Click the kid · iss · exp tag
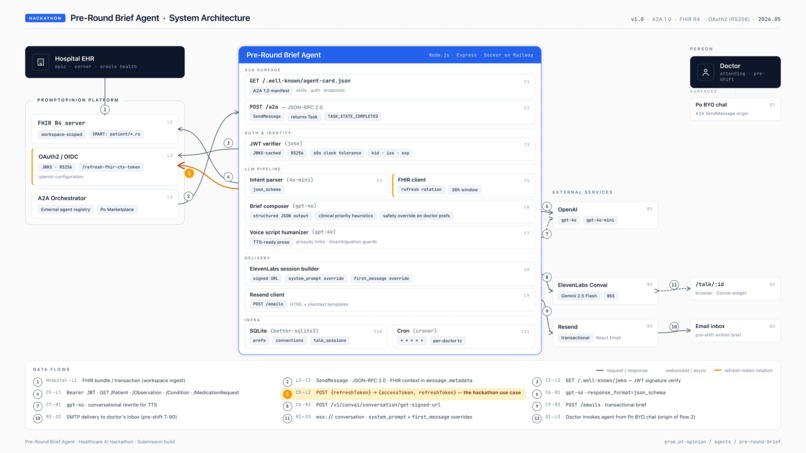This screenshot has width=806, height=453. [x=390, y=153]
